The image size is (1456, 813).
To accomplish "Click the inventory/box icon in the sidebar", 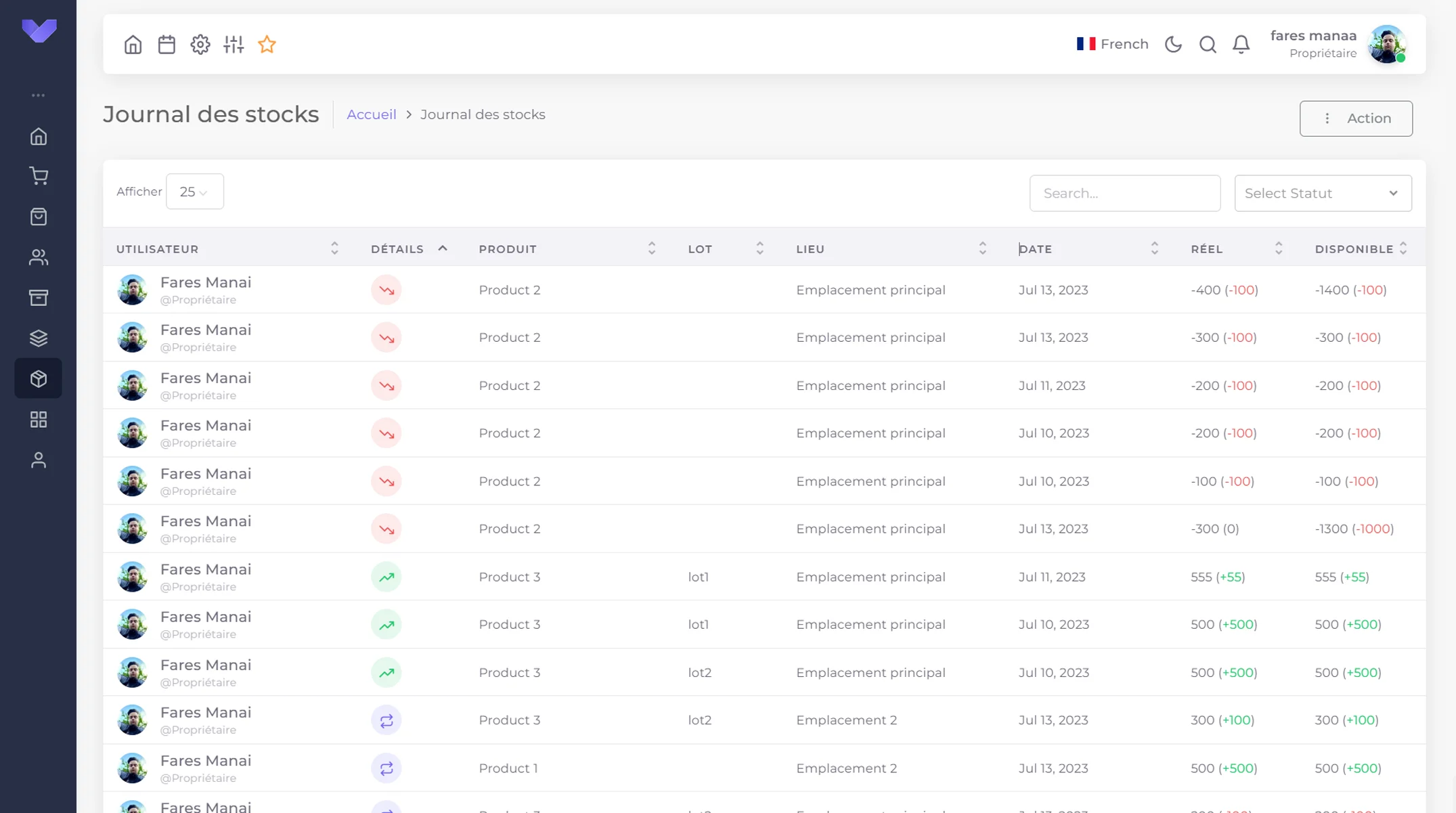I will (x=38, y=378).
